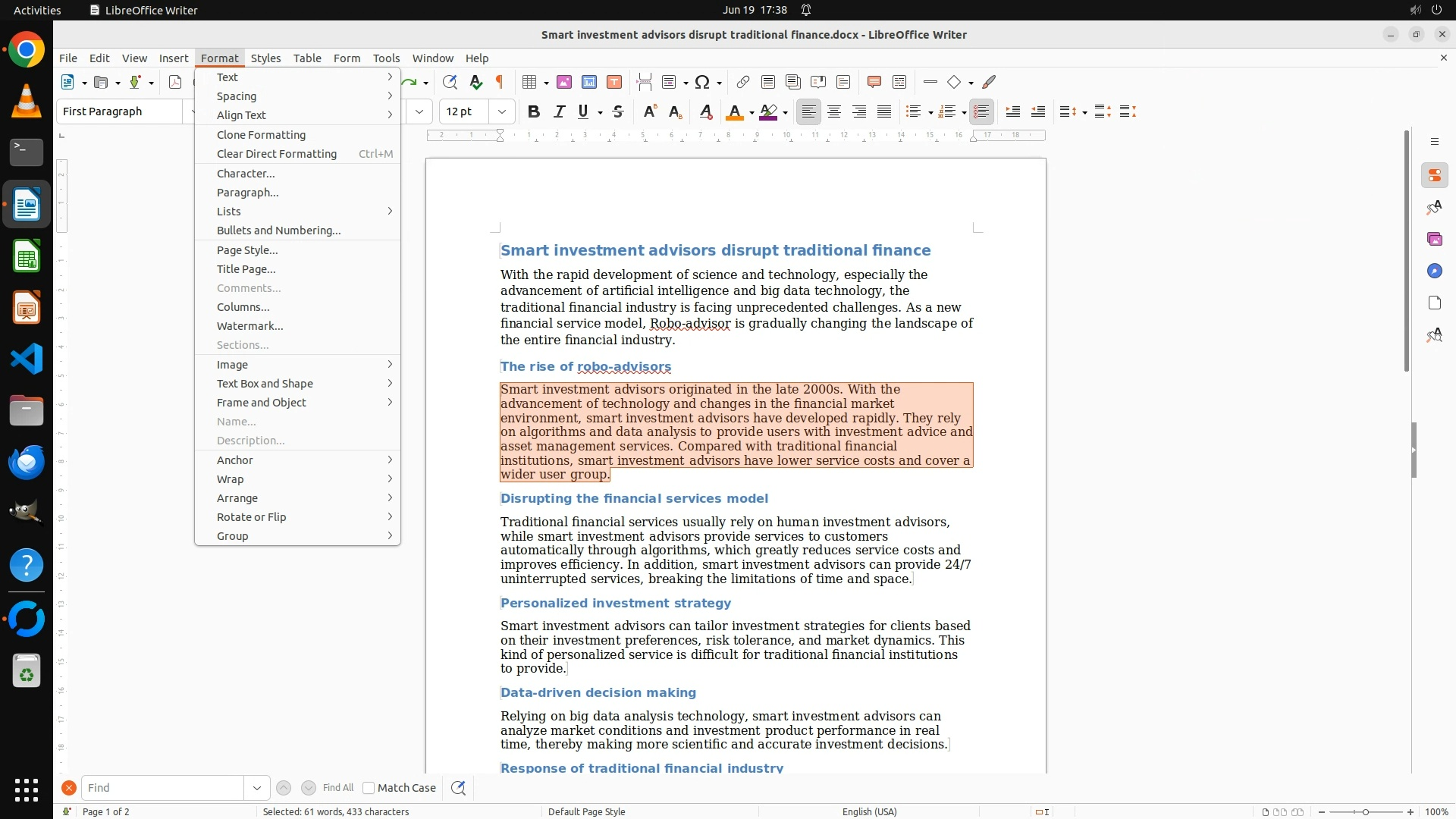Click the Find All button
Screen dimensions: 1456x819
coord(337,788)
